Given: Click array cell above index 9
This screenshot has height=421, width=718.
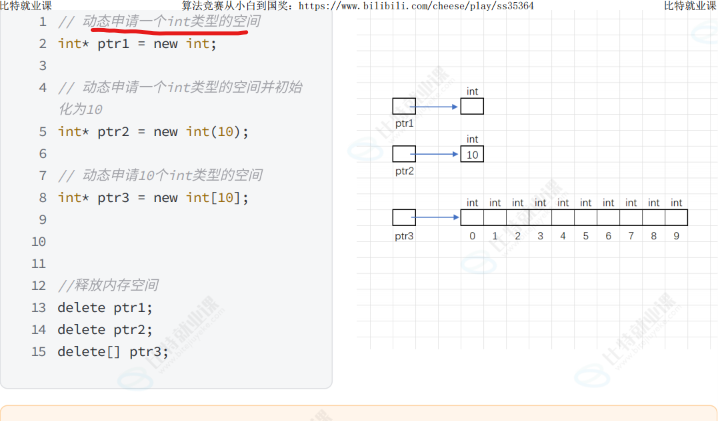Looking at the screenshot, I should pyautogui.click(x=676, y=218).
